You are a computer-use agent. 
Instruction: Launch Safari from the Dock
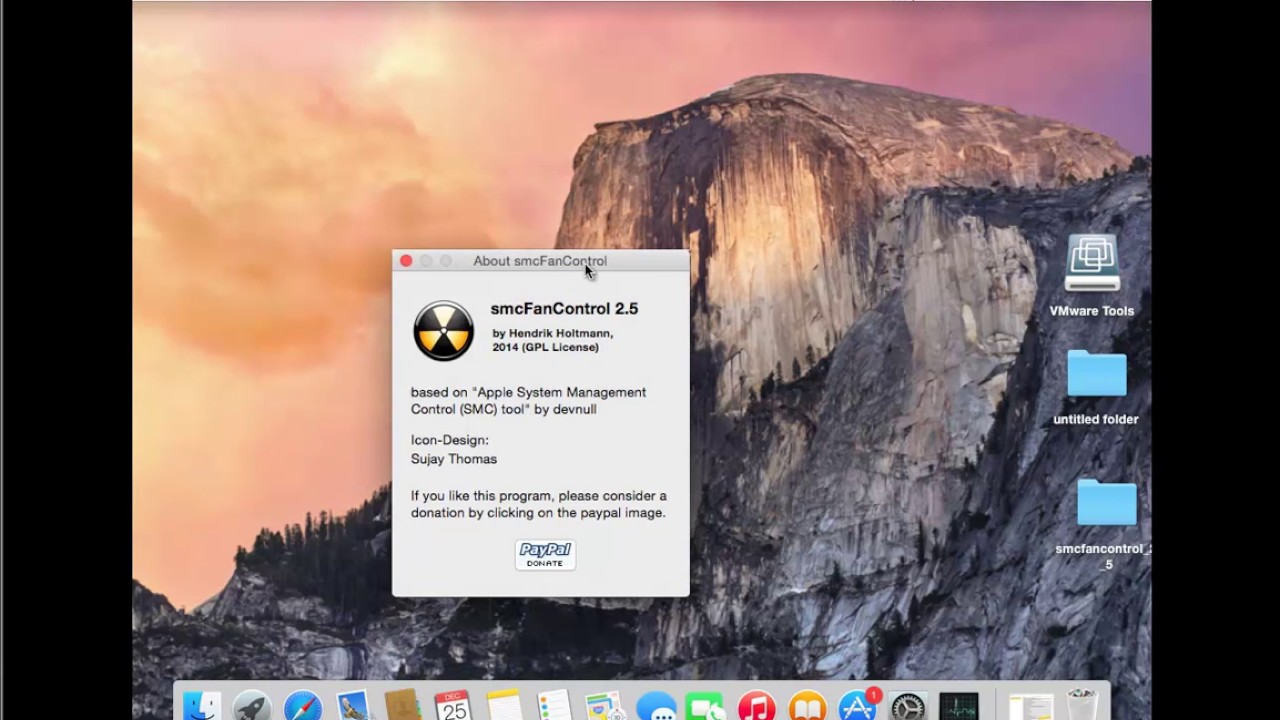click(x=302, y=705)
